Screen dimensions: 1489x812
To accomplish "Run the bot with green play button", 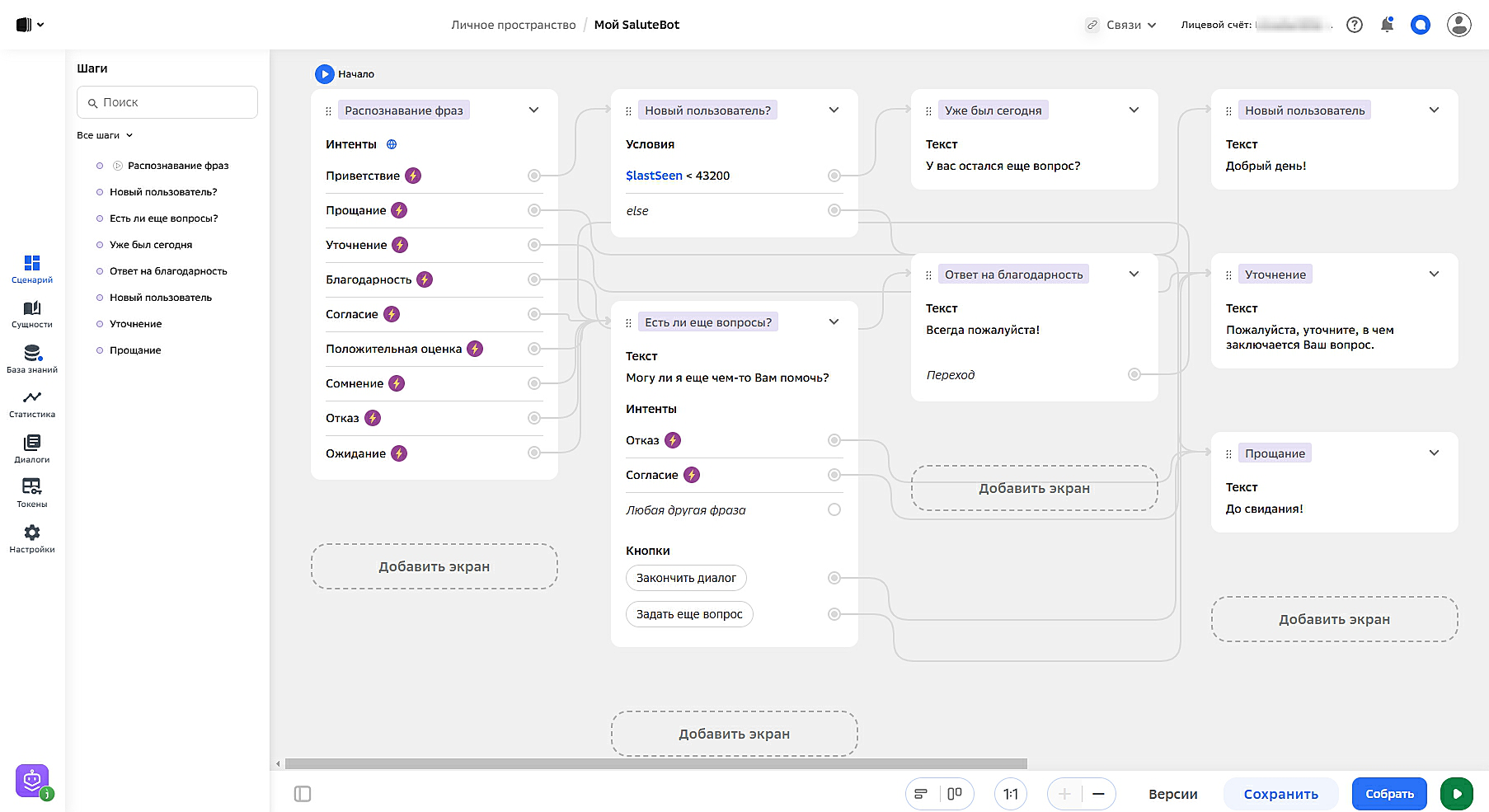I will [1456, 794].
